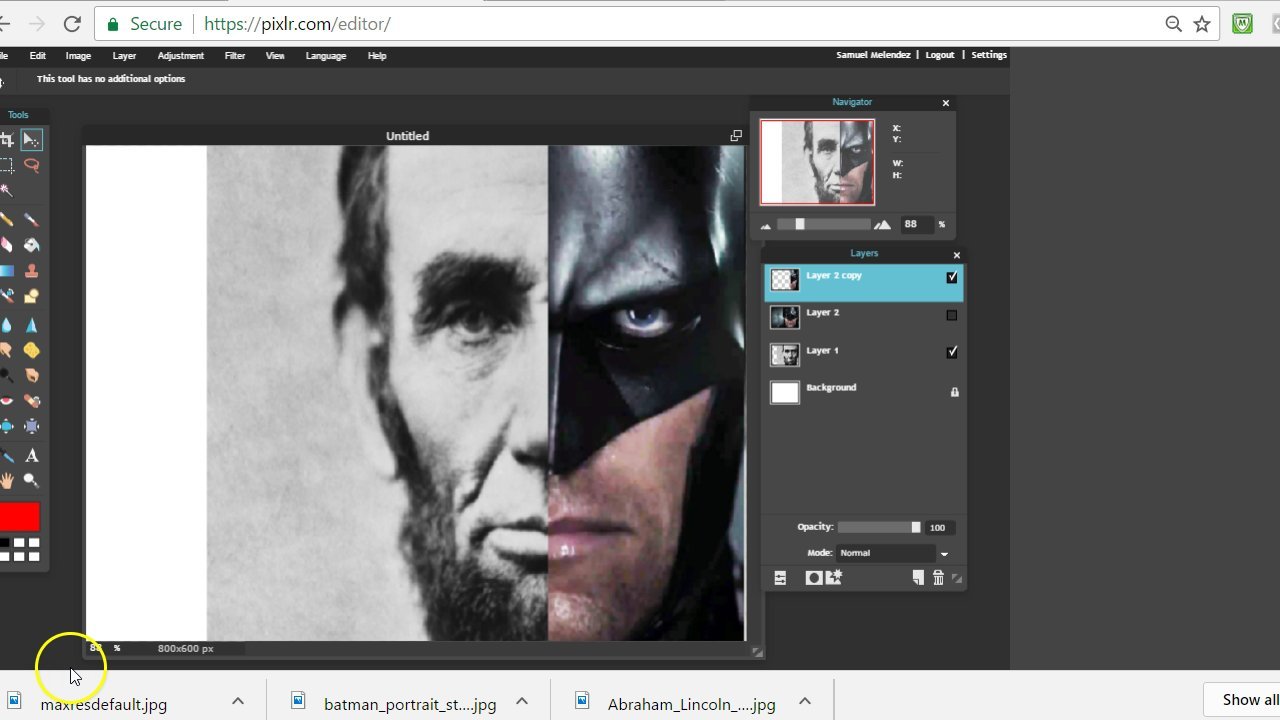Expand maxresdefault.jpg download options

pyautogui.click(x=238, y=701)
